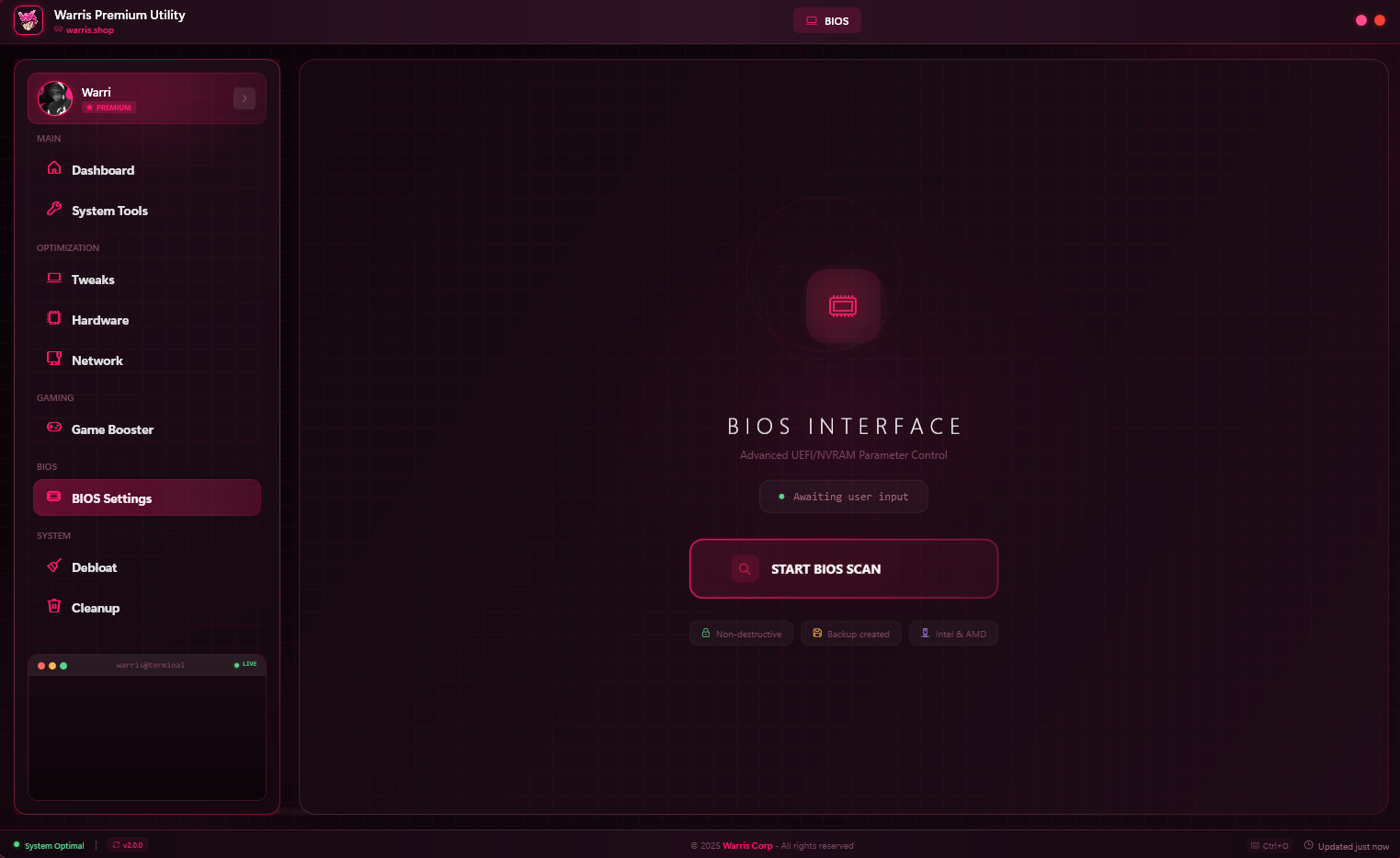Image resolution: width=1400 pixels, height=858 pixels.
Task: Toggle the Backup created badge
Action: point(850,633)
